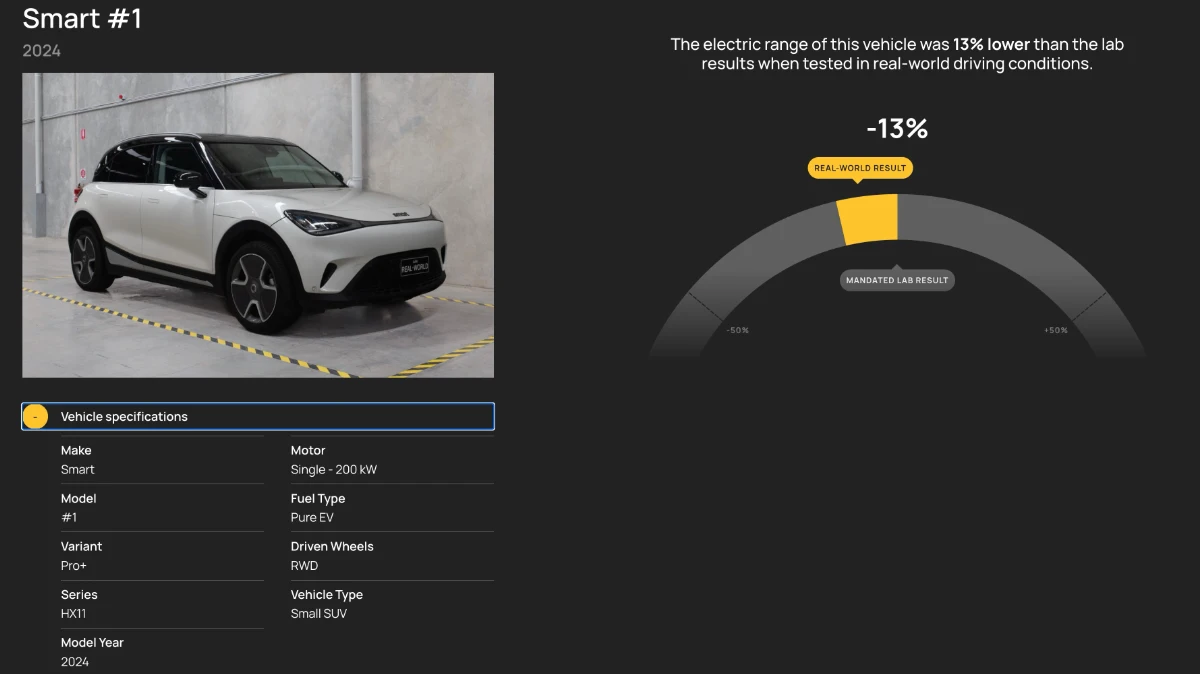The image size is (1200, 674).
Task: Click the yellow segment on the gauge
Action: tap(868, 219)
